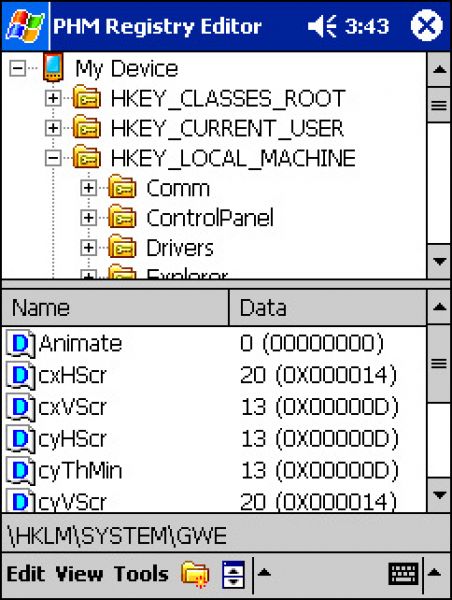Open input method selector arrow
Viewport: 452px width, 600px height.
coord(435,573)
